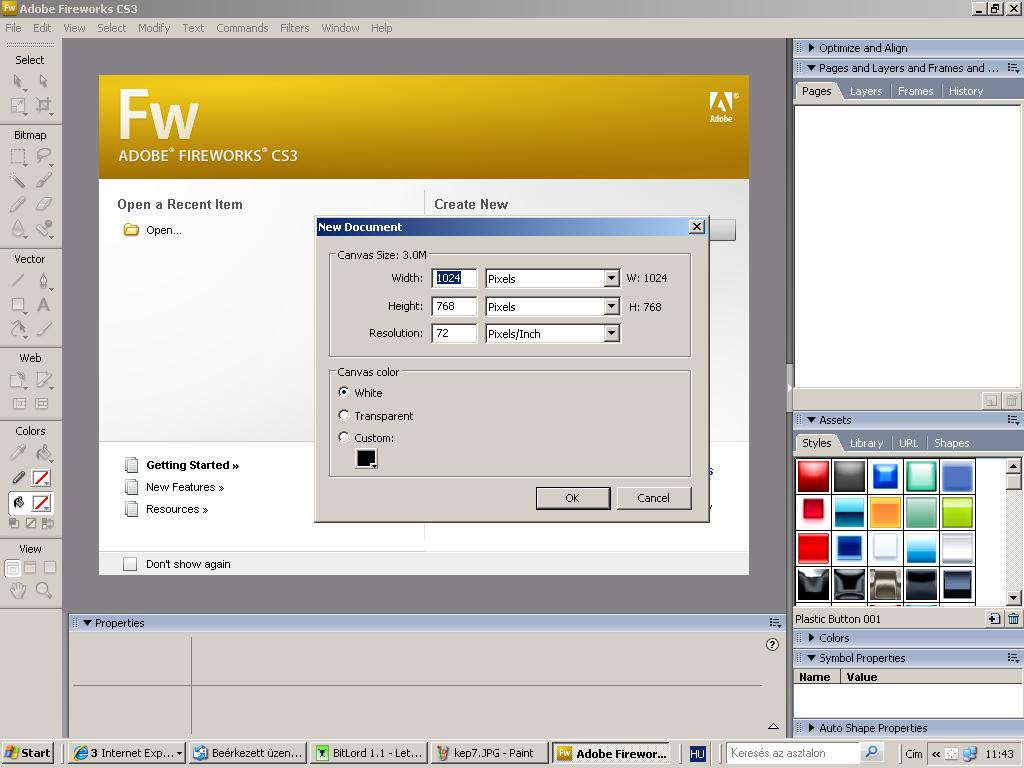The width and height of the screenshot is (1024, 768).
Task: Select the Crop tool
Action: click(43, 105)
